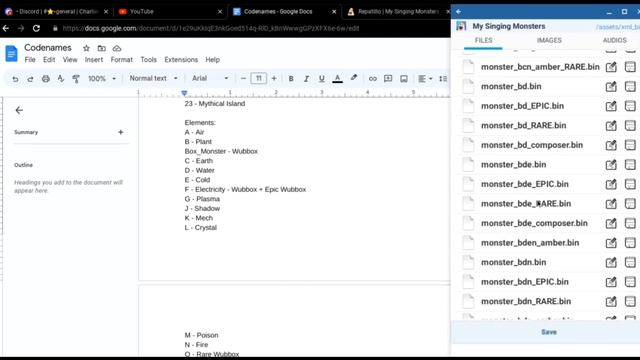Switch to the AUDIOS tab in file panel
This screenshot has width=640, height=360.
[614, 40]
